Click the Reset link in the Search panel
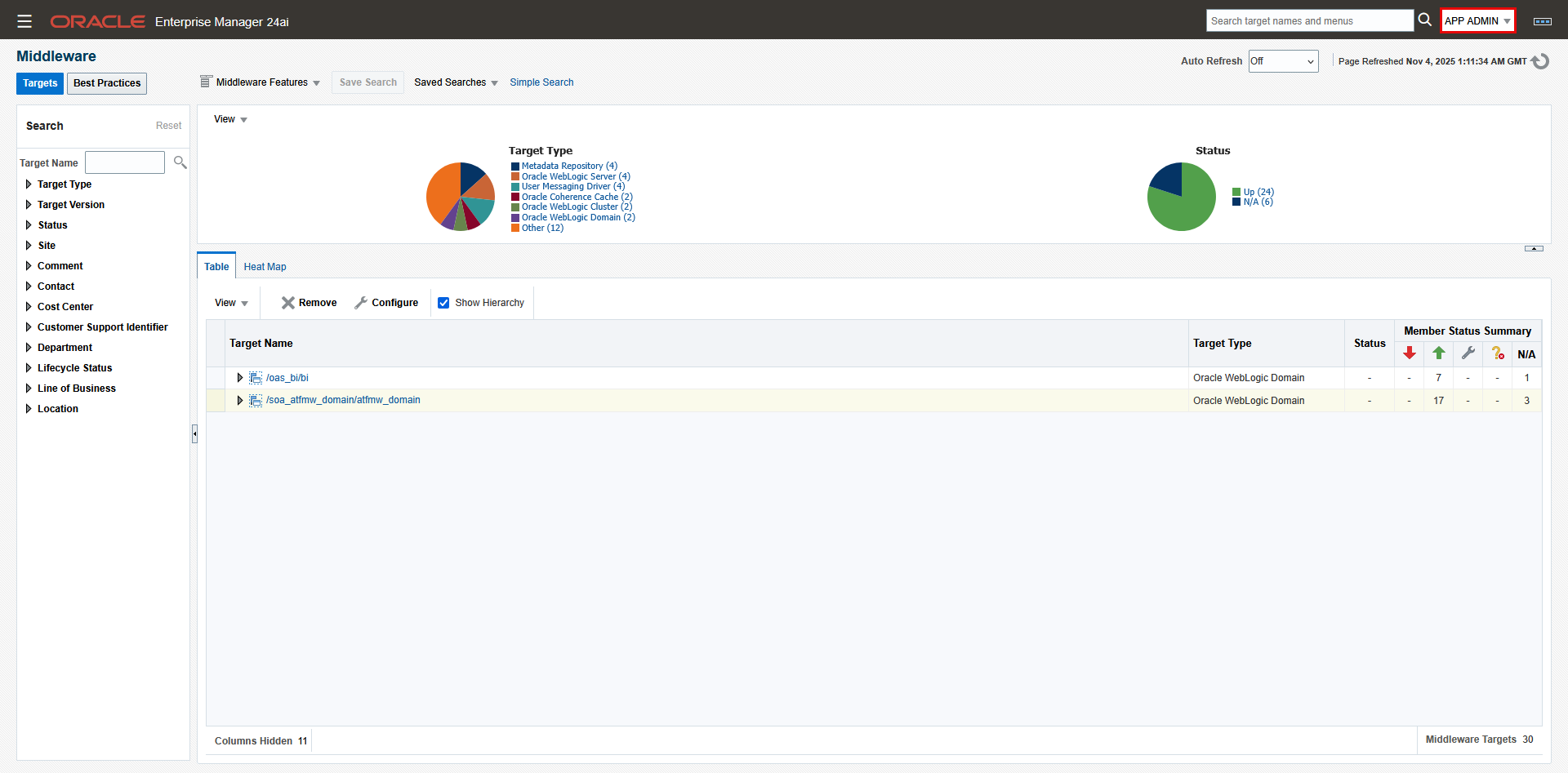Screen dimensions: 1568x773 168,125
